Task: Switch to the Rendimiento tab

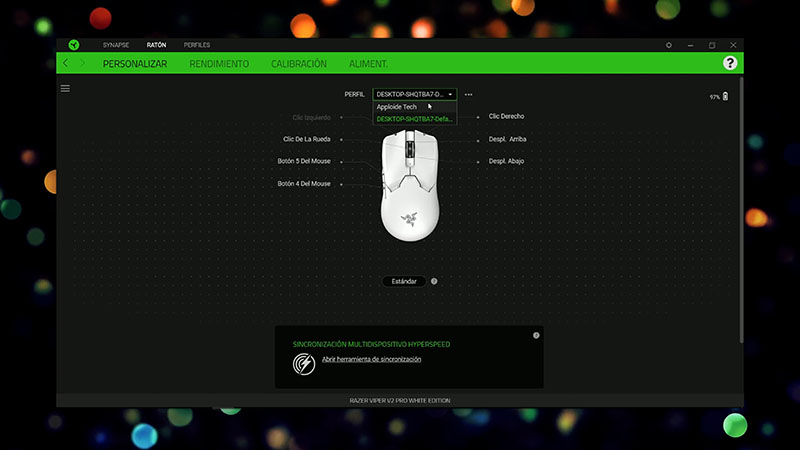Action: coord(219,64)
